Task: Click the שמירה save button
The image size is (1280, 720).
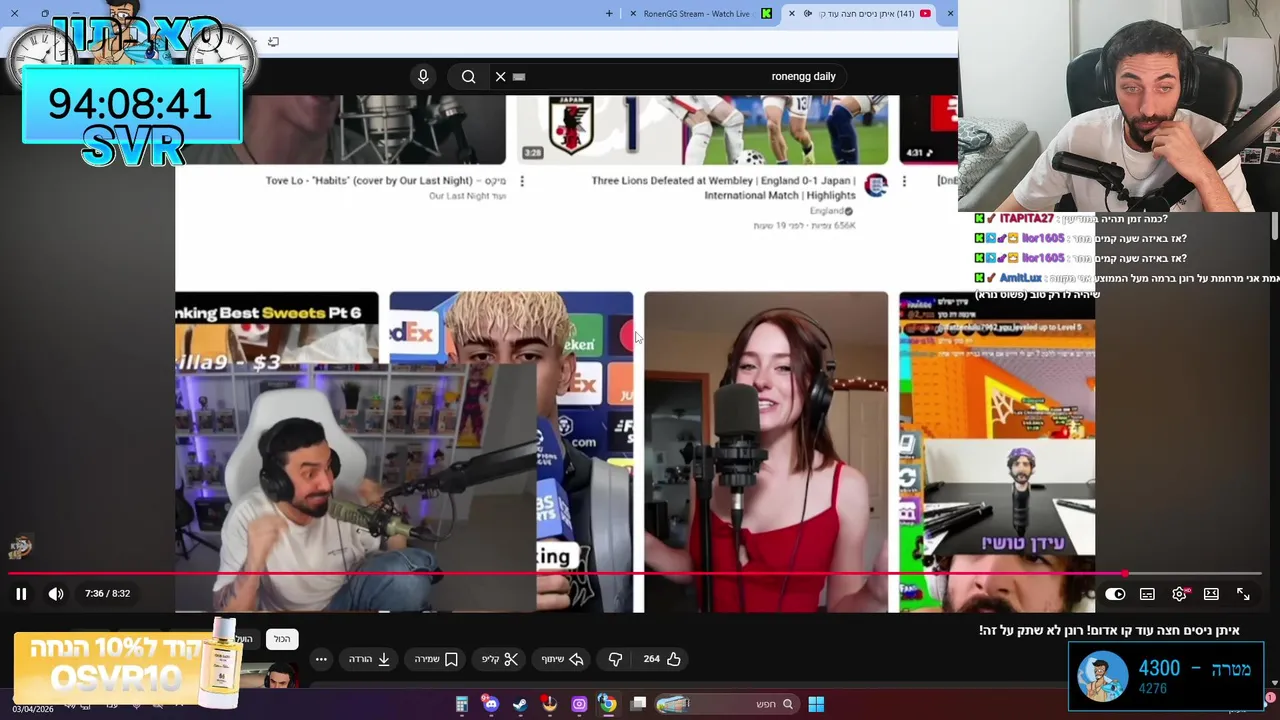Action: tap(436, 659)
